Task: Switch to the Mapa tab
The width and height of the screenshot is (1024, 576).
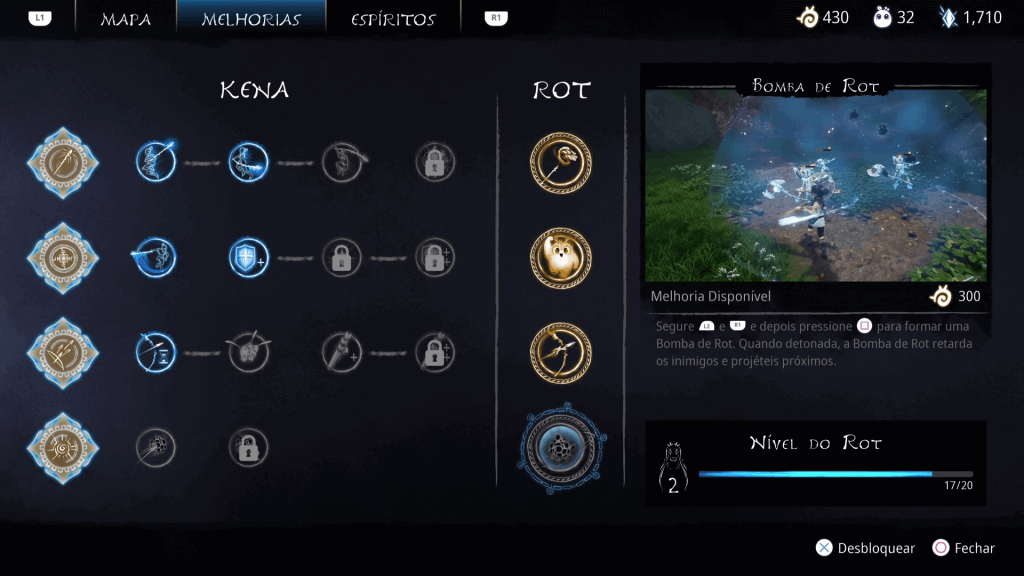Action: 125,19
